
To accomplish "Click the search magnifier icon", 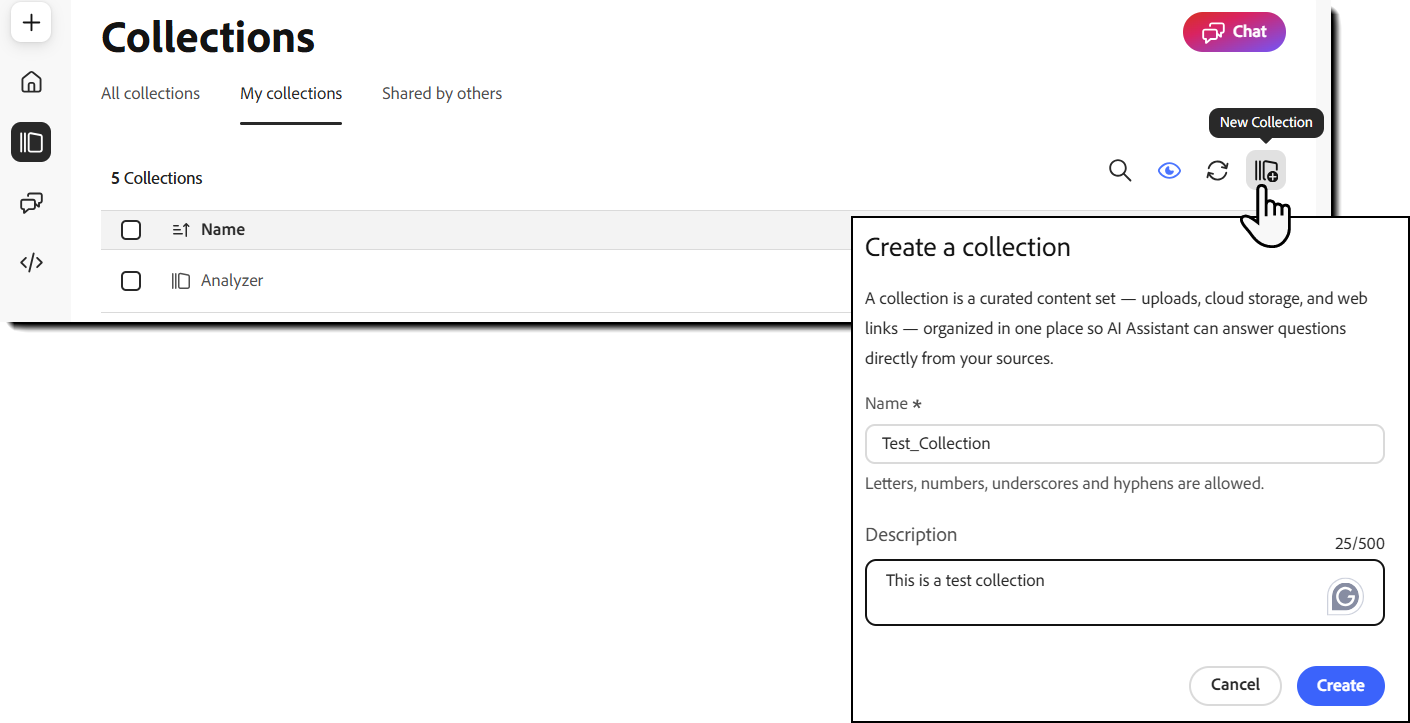I will [x=1120, y=171].
